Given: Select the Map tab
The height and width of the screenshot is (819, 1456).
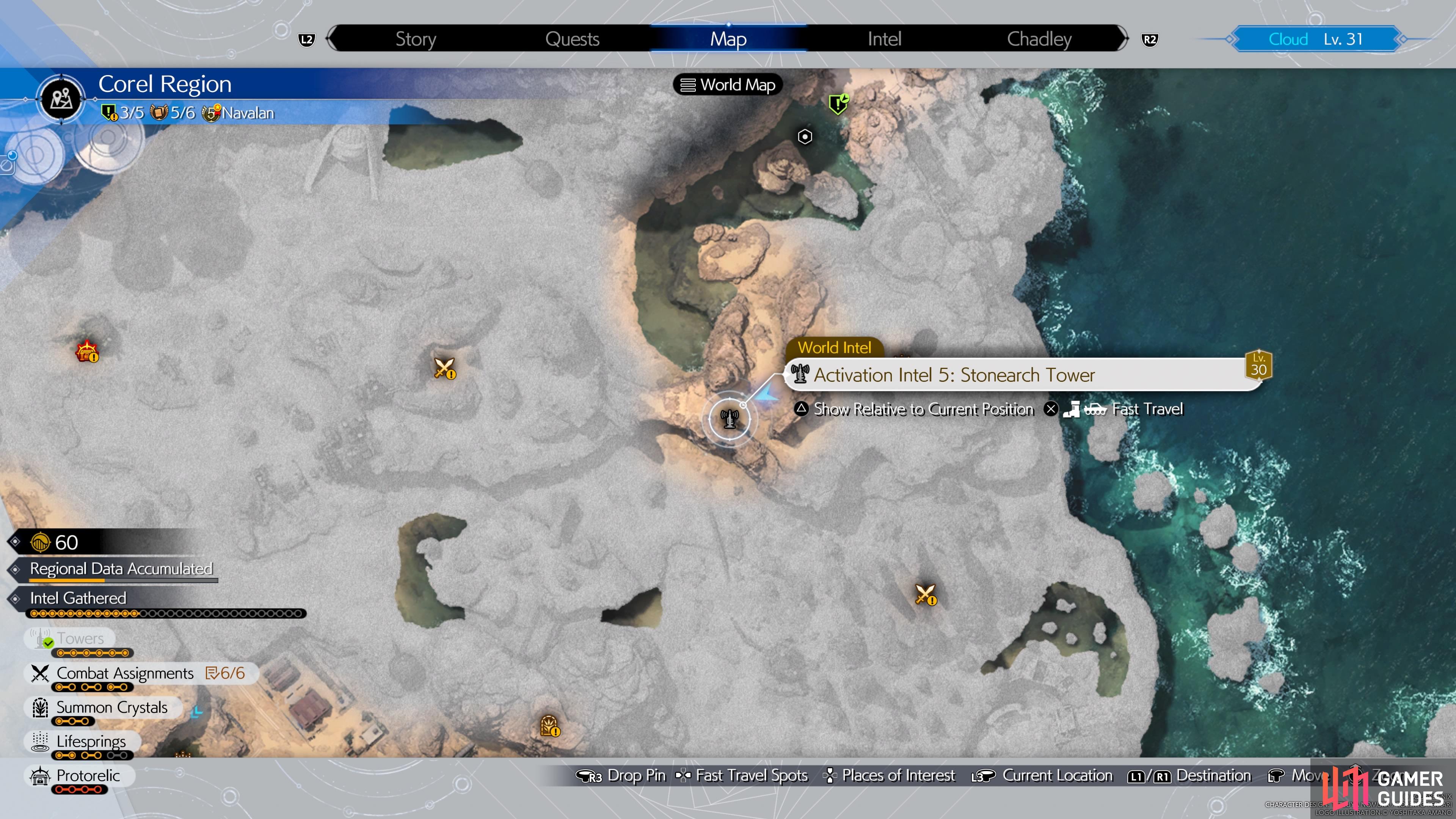Looking at the screenshot, I should pyautogui.click(x=728, y=39).
